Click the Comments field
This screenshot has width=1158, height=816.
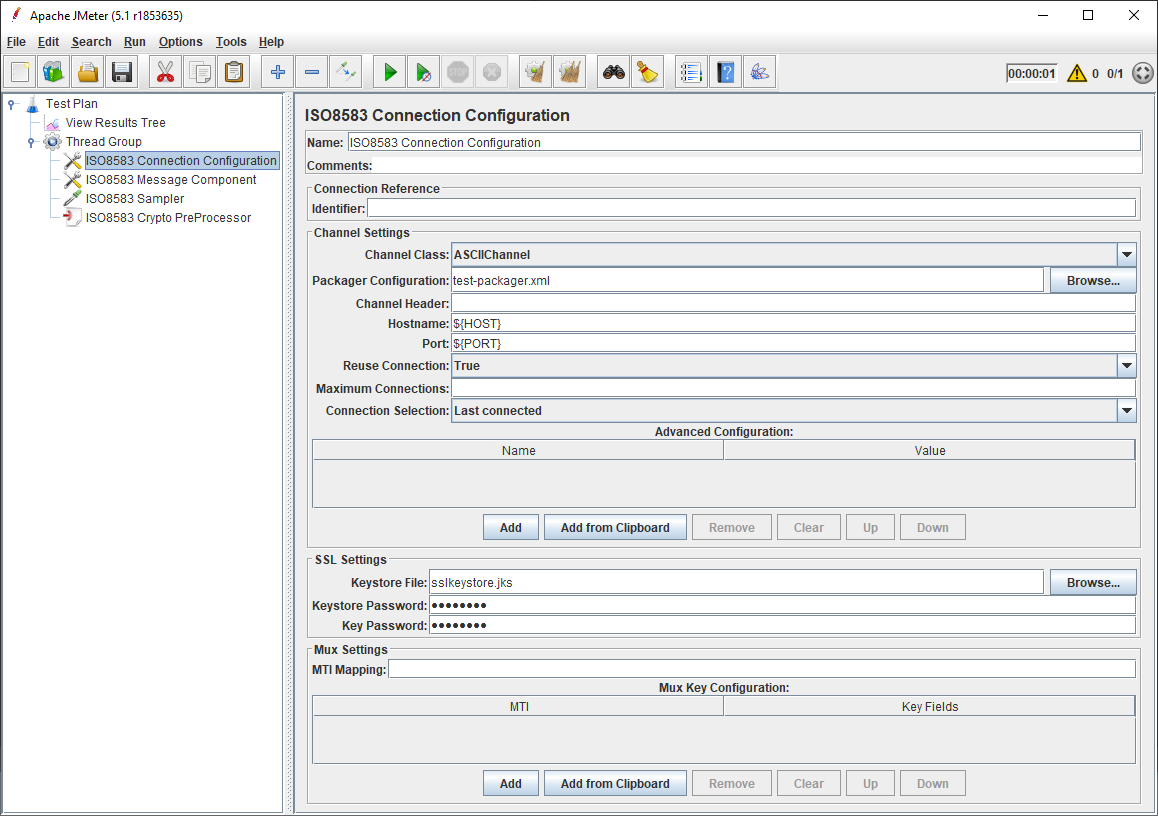(x=758, y=165)
